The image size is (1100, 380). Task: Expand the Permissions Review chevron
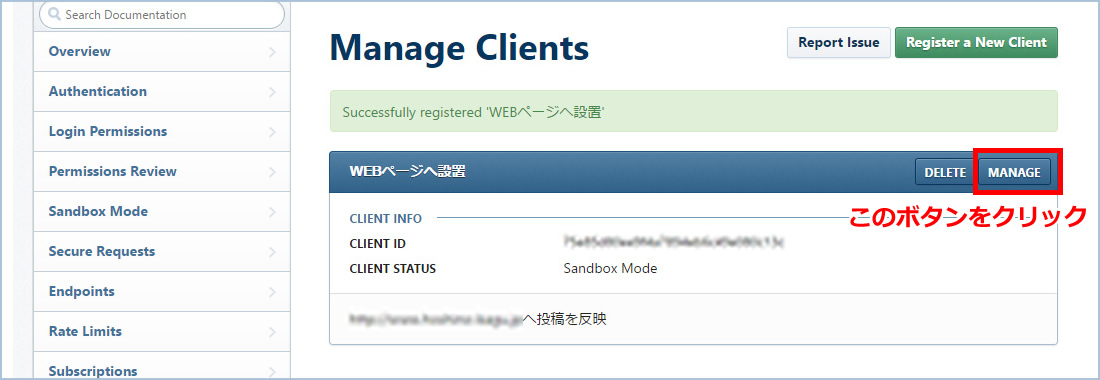[272, 172]
